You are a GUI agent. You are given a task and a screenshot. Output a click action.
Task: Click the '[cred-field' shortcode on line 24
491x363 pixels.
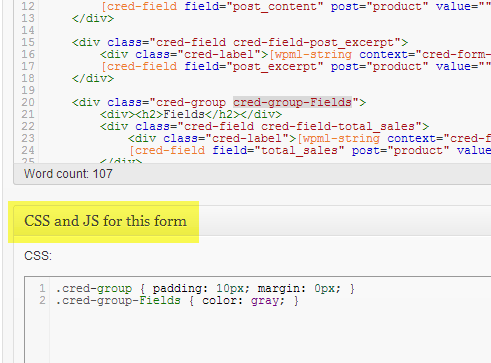[x=167, y=150]
